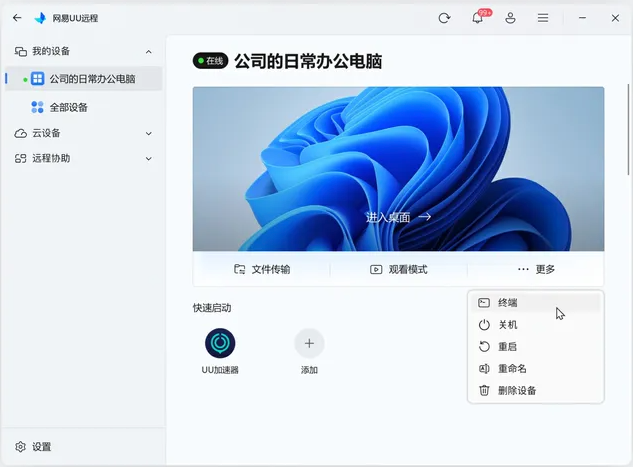Click the rename icon beside 重命名
This screenshot has width=633, height=467.
coord(484,369)
